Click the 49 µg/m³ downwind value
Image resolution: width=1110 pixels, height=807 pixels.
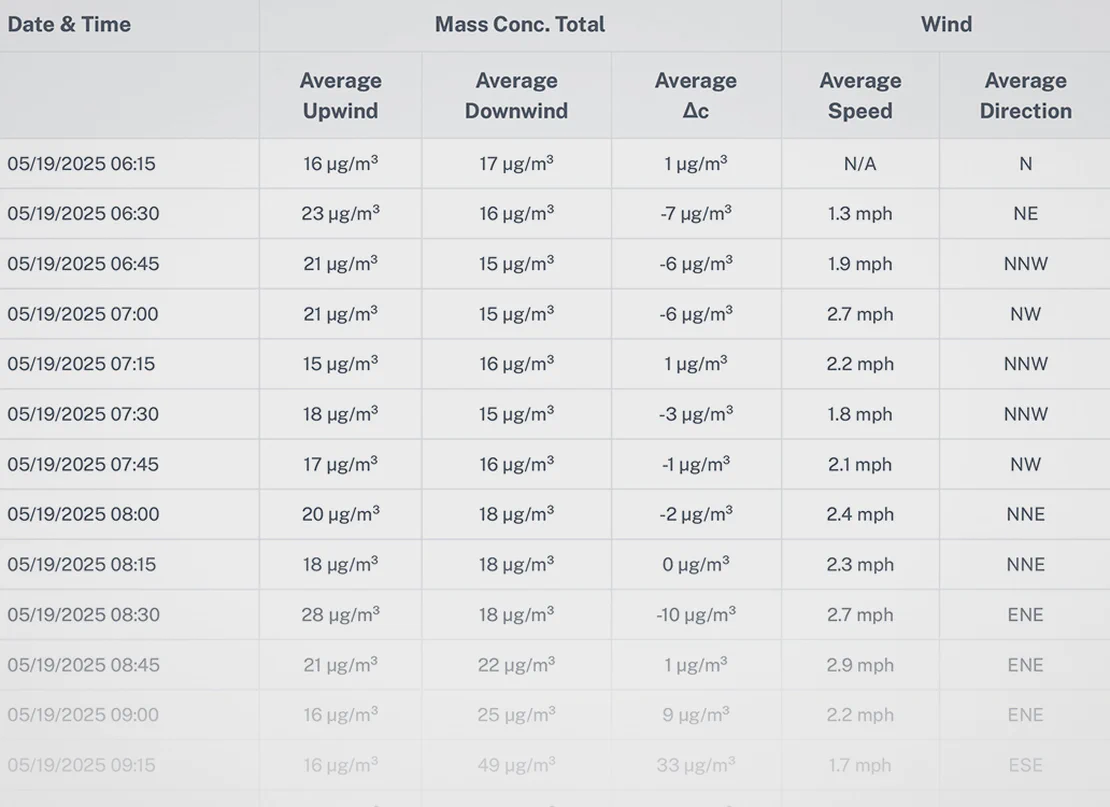516,765
